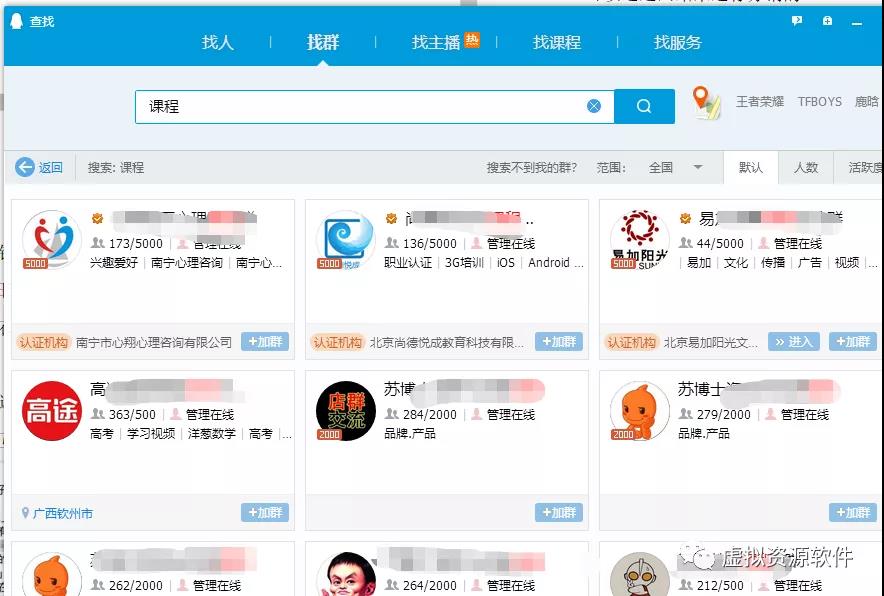Click the 5000 member badge on first group avatar
The image size is (884, 596).
36,265
